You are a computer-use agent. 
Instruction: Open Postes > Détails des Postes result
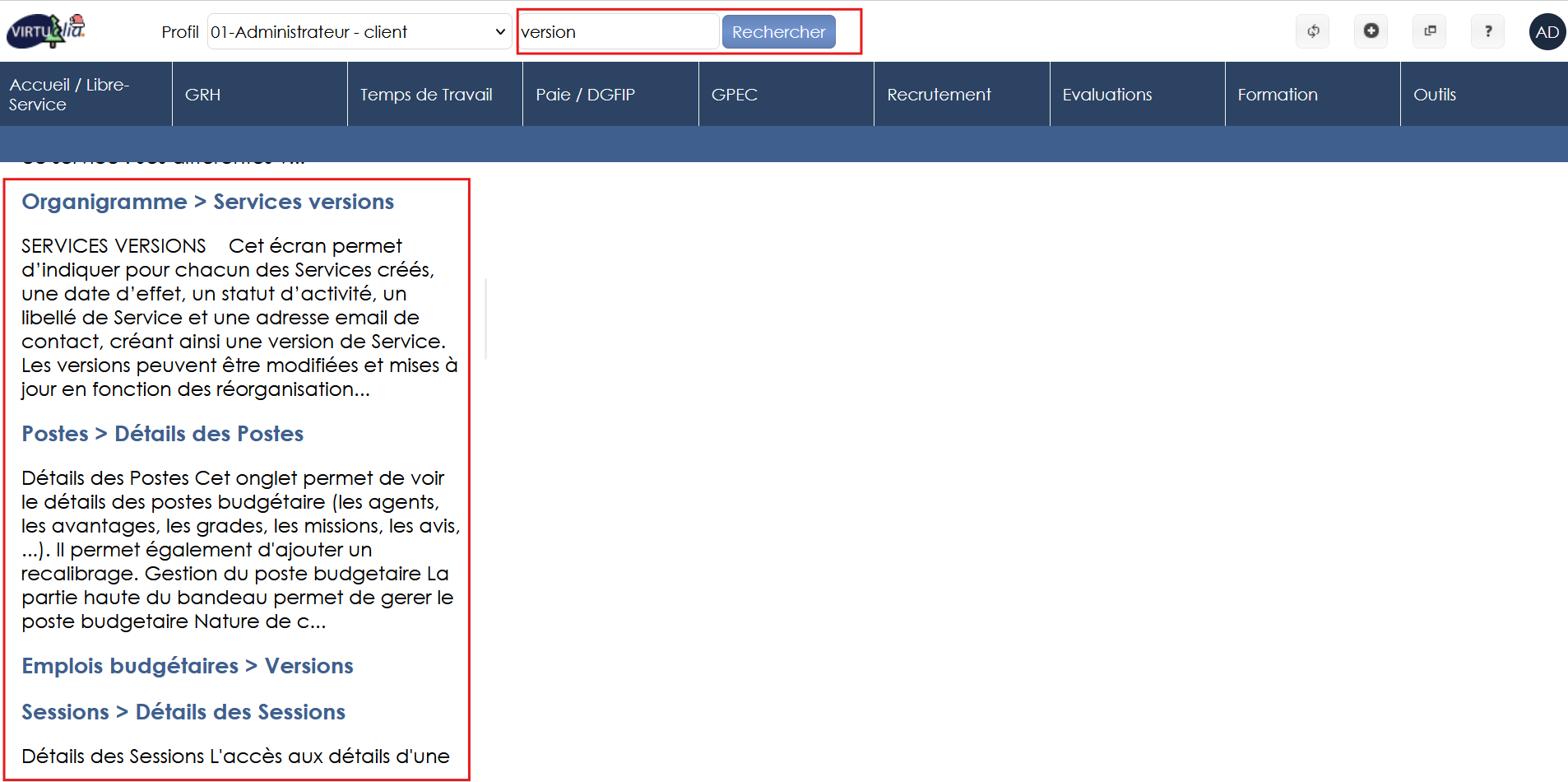click(x=162, y=434)
